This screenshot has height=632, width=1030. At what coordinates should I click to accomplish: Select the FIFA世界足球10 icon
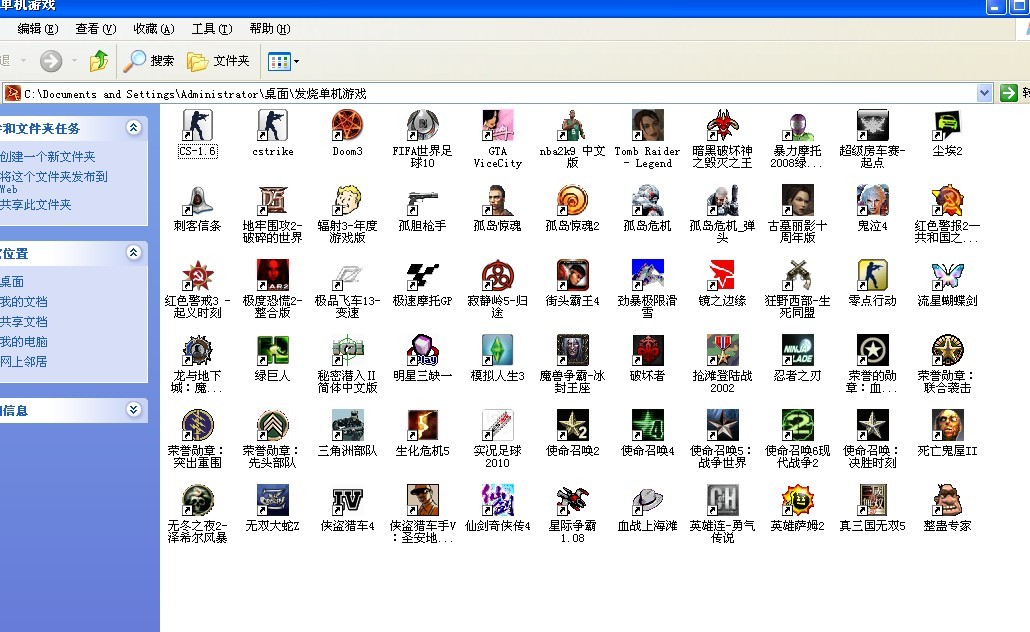point(422,126)
